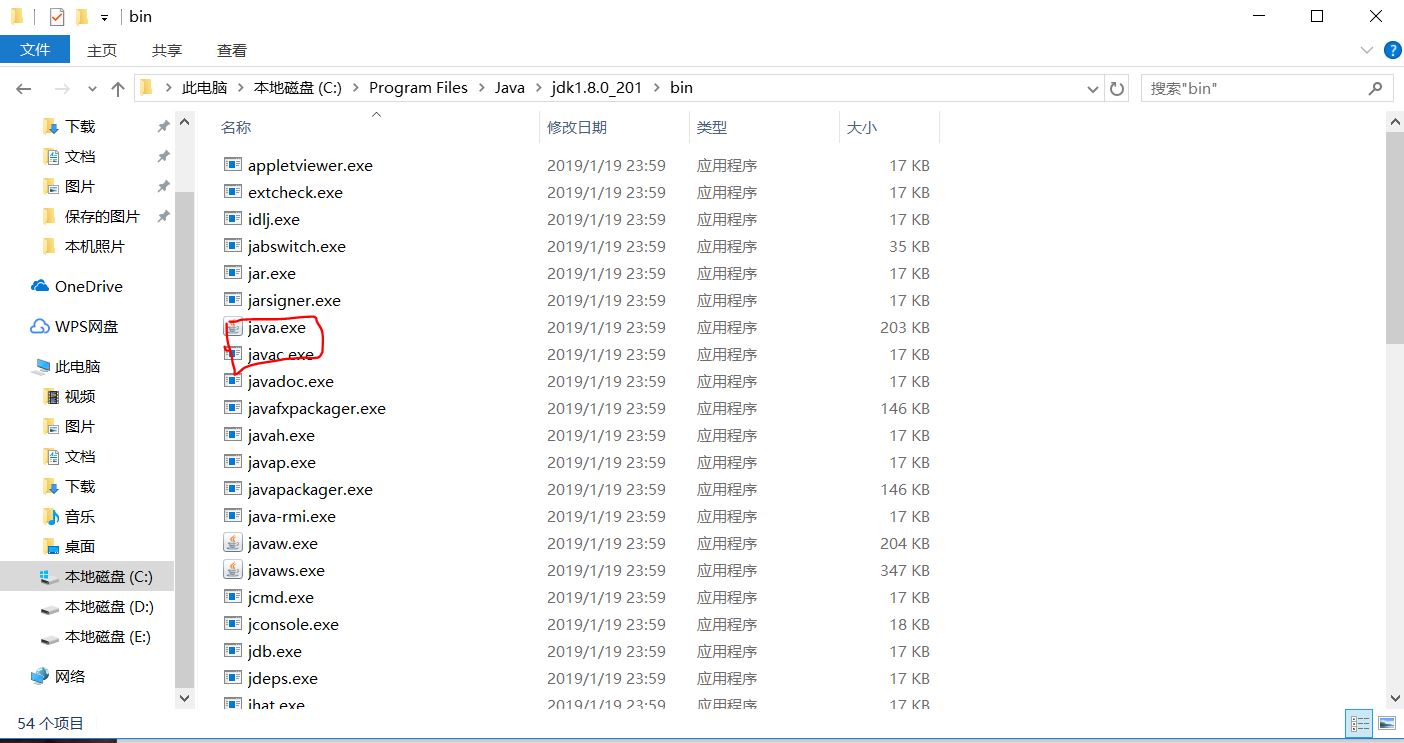Open Help via the question mark icon
The width and height of the screenshot is (1404, 743).
1392,50
